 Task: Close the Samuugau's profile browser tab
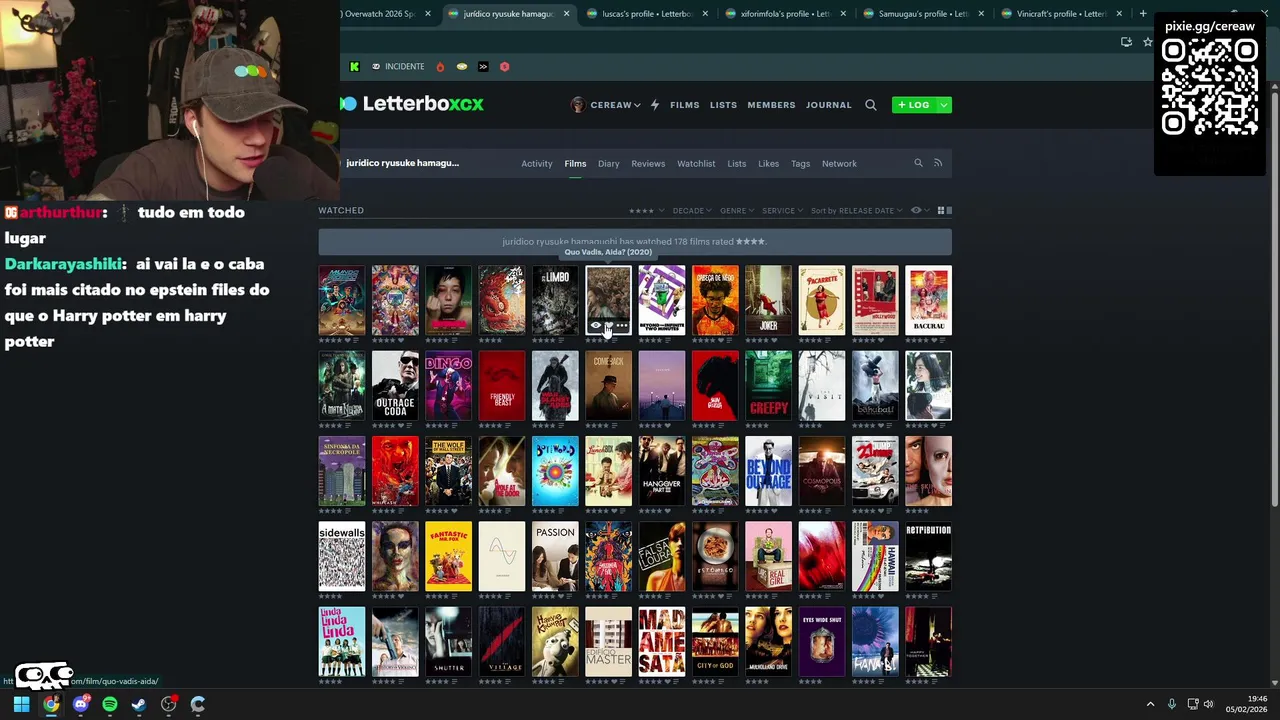pyautogui.click(x=981, y=14)
